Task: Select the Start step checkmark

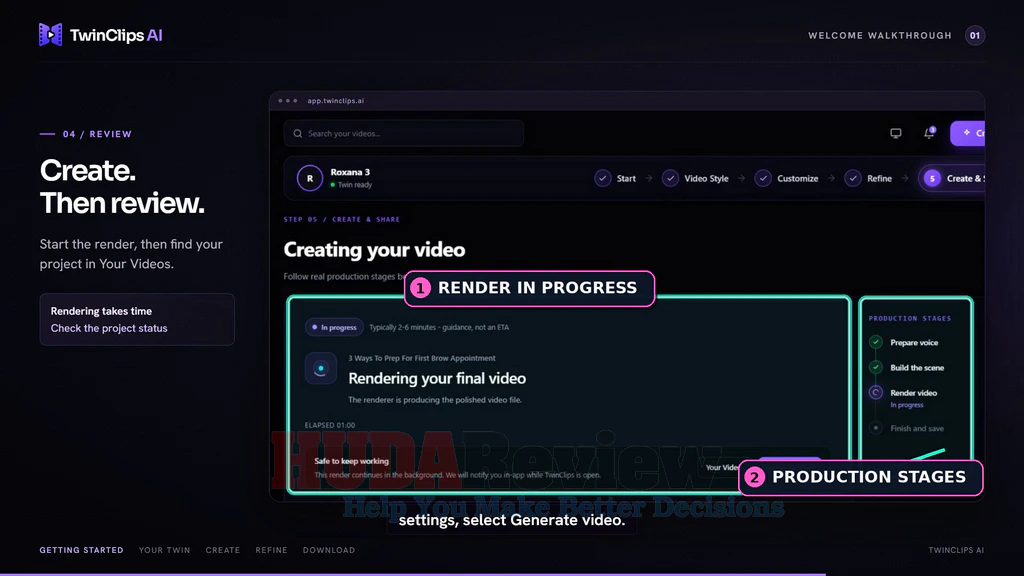Action: point(603,178)
